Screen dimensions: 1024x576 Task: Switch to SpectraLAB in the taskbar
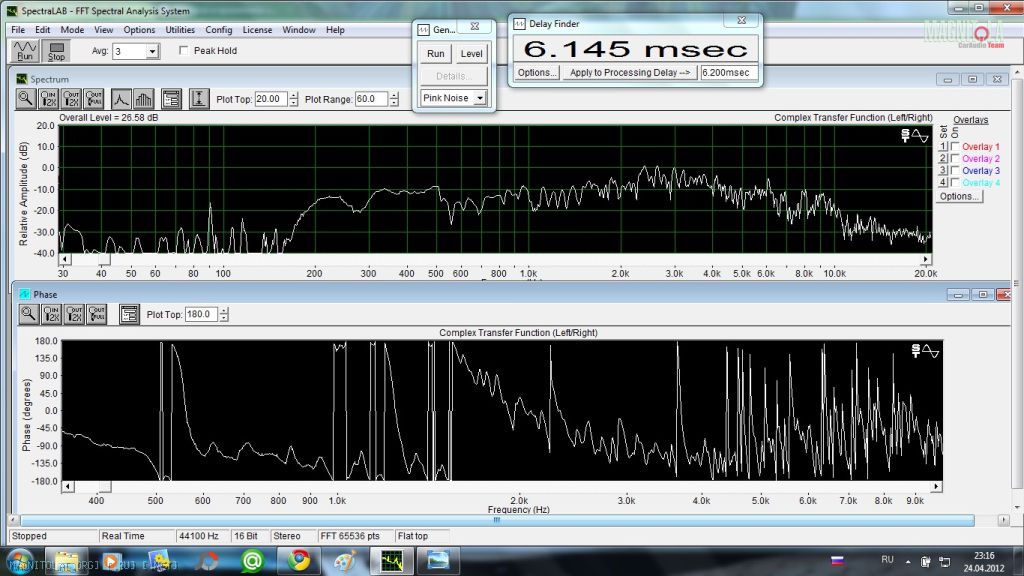click(392, 561)
